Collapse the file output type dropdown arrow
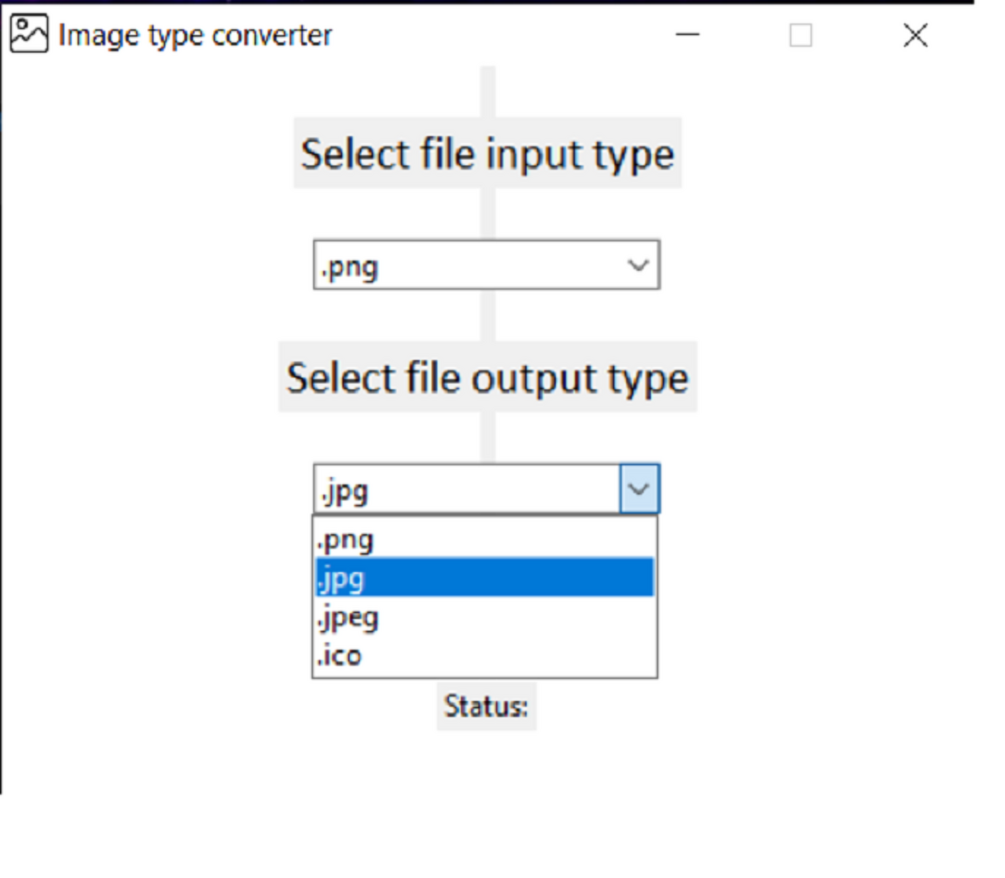The image size is (1005, 878). (x=639, y=489)
